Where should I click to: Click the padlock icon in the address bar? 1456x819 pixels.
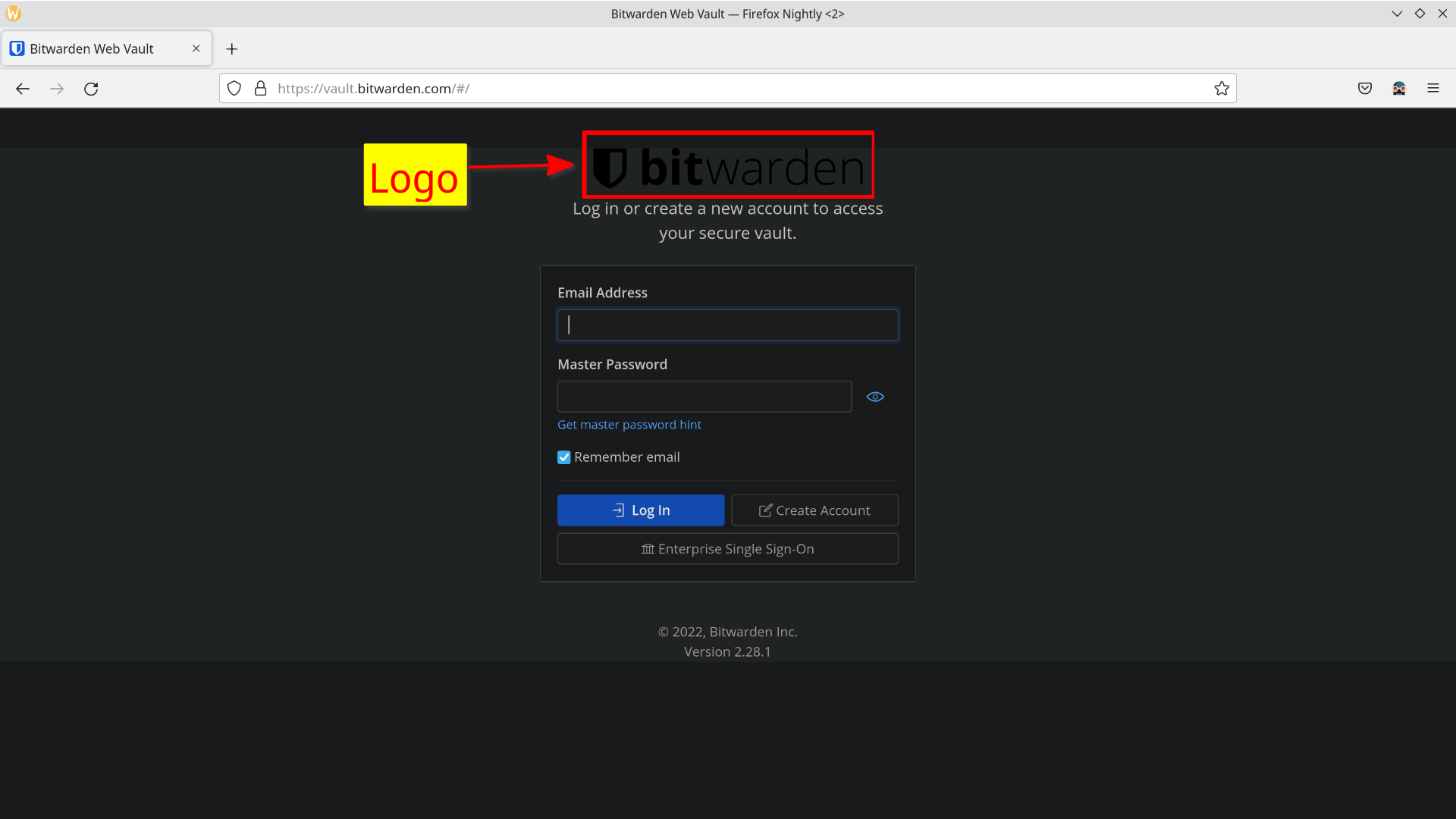pyautogui.click(x=261, y=88)
